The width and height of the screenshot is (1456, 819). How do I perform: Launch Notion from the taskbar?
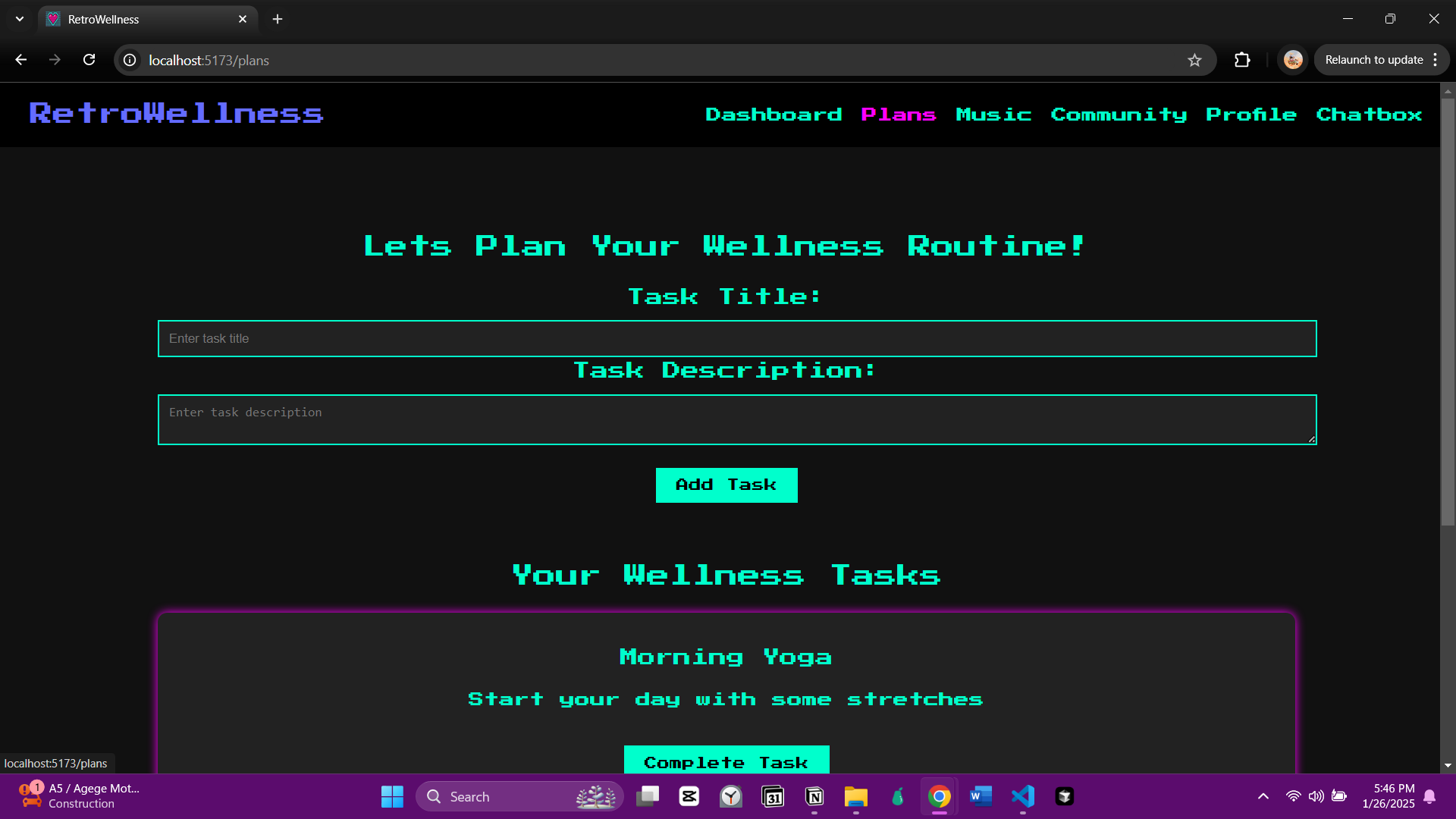click(x=814, y=796)
